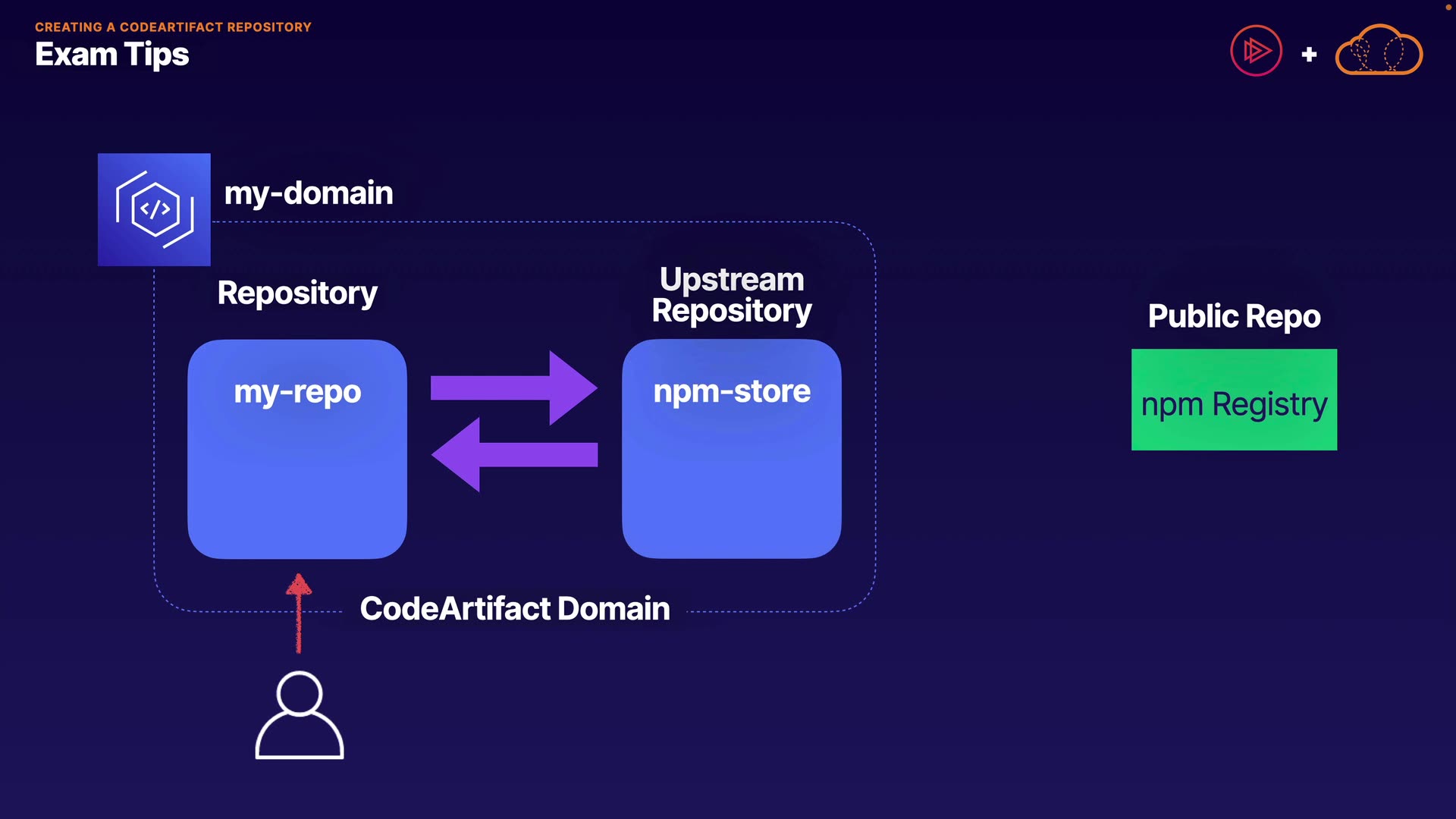Click the Creating a CodeArtifact Repository subtitle

(173, 27)
